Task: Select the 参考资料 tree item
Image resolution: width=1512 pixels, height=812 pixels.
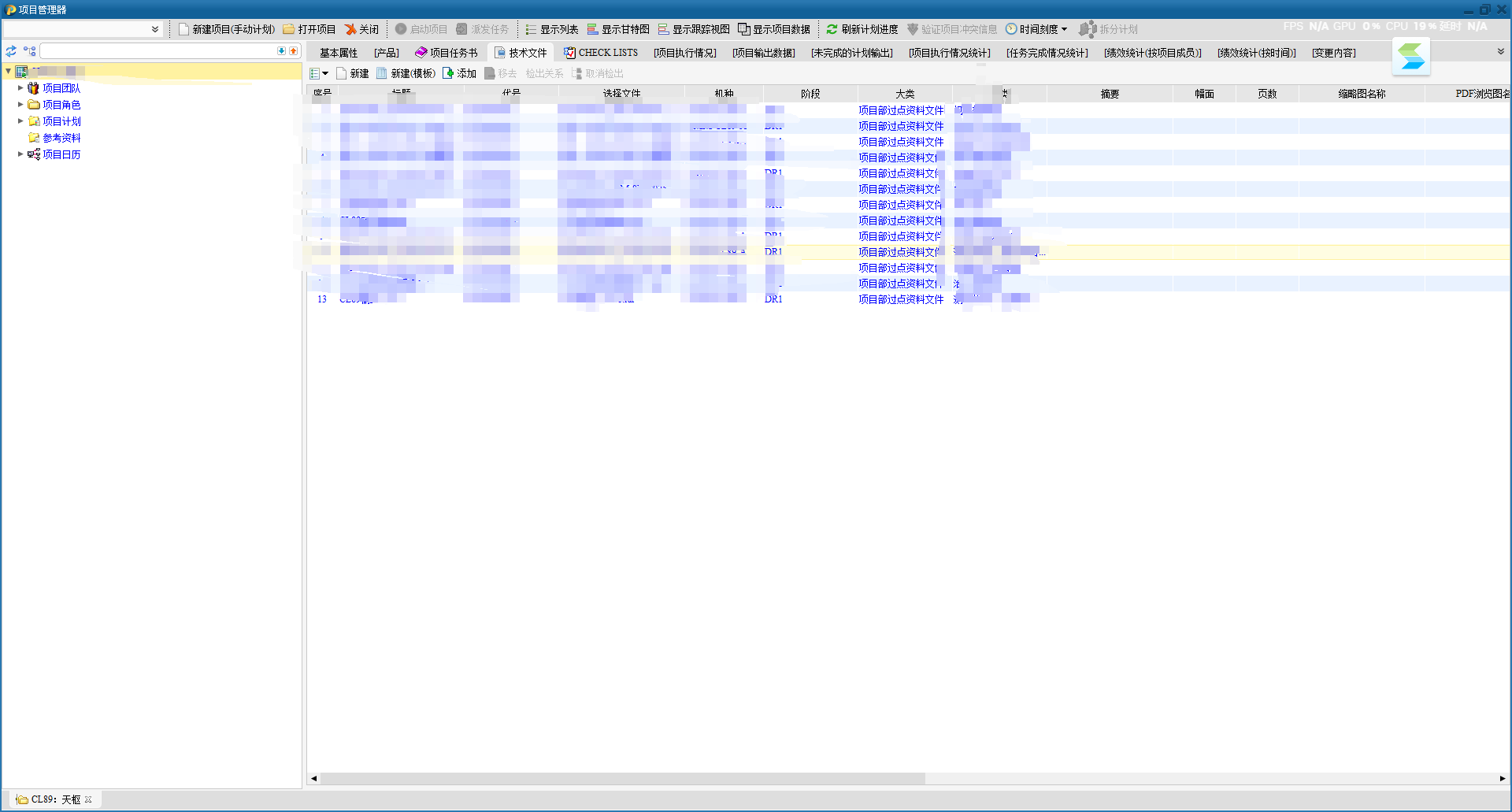Action: [61, 138]
